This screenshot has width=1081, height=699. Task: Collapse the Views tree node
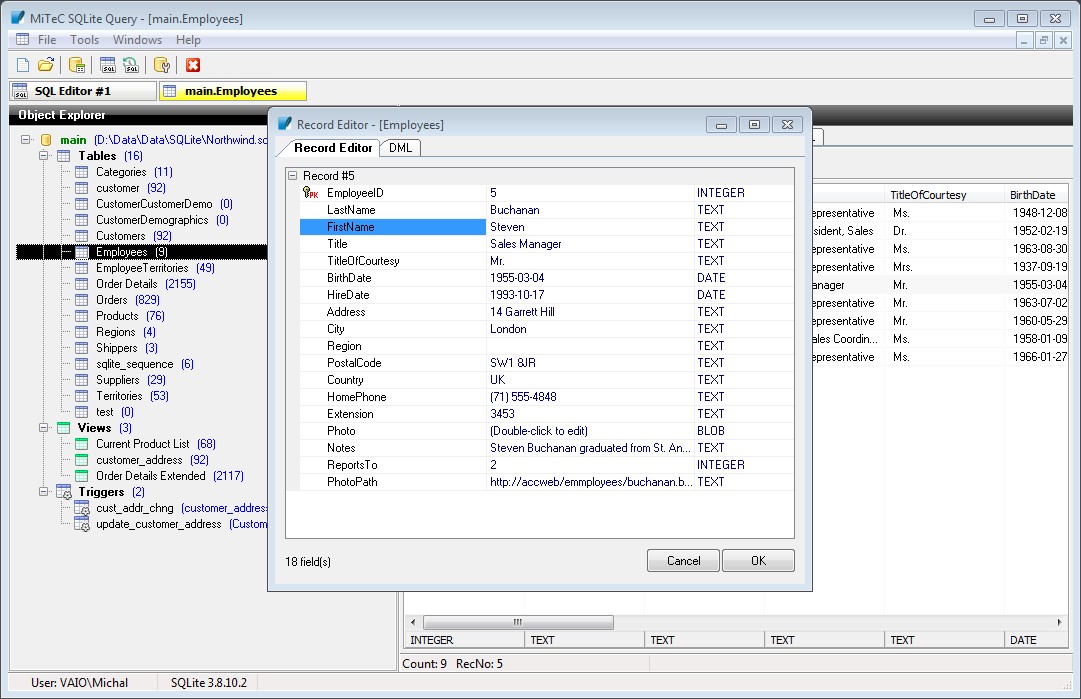coord(44,428)
